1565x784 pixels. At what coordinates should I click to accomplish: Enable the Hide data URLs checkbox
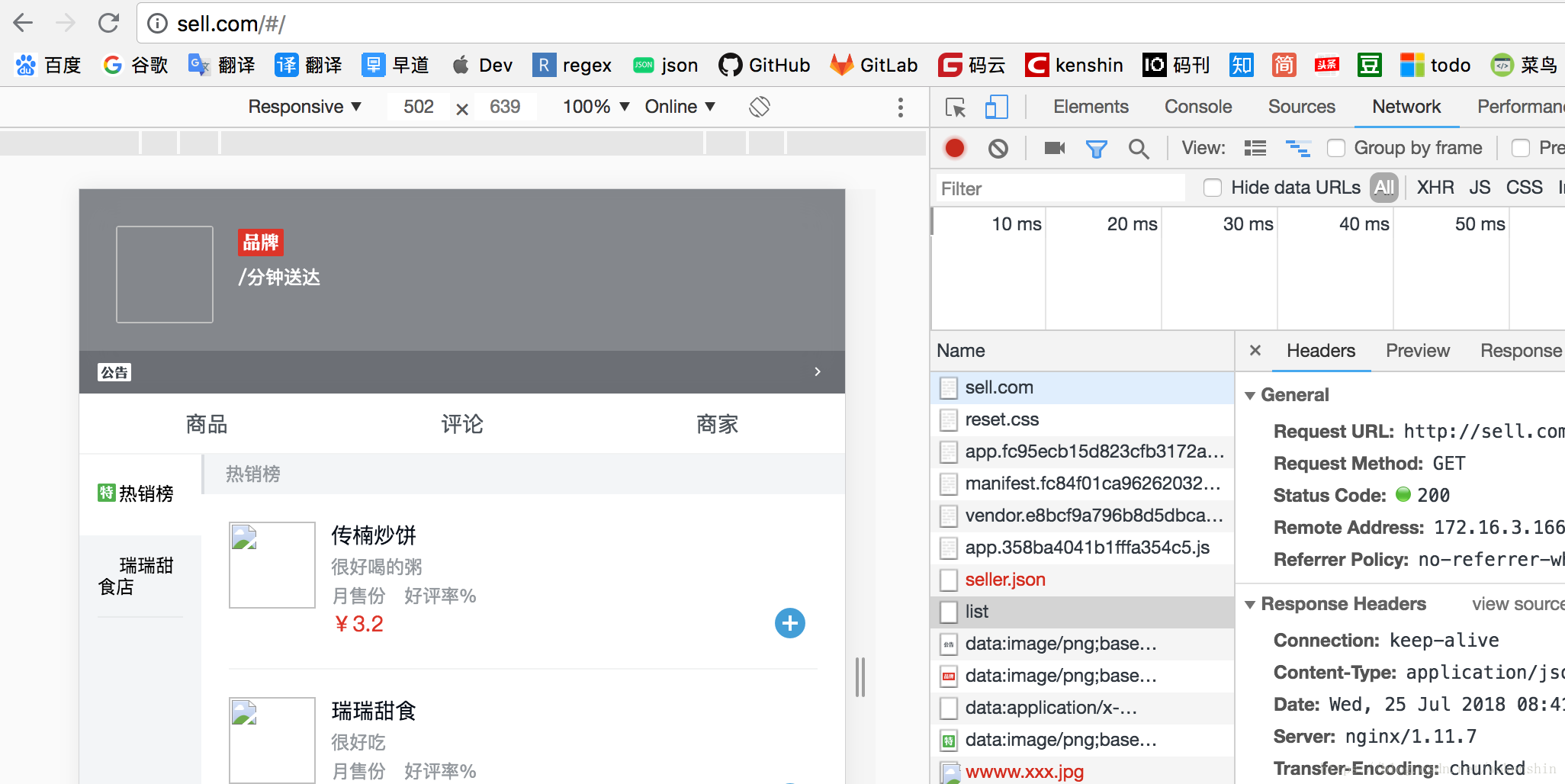coord(1213,188)
